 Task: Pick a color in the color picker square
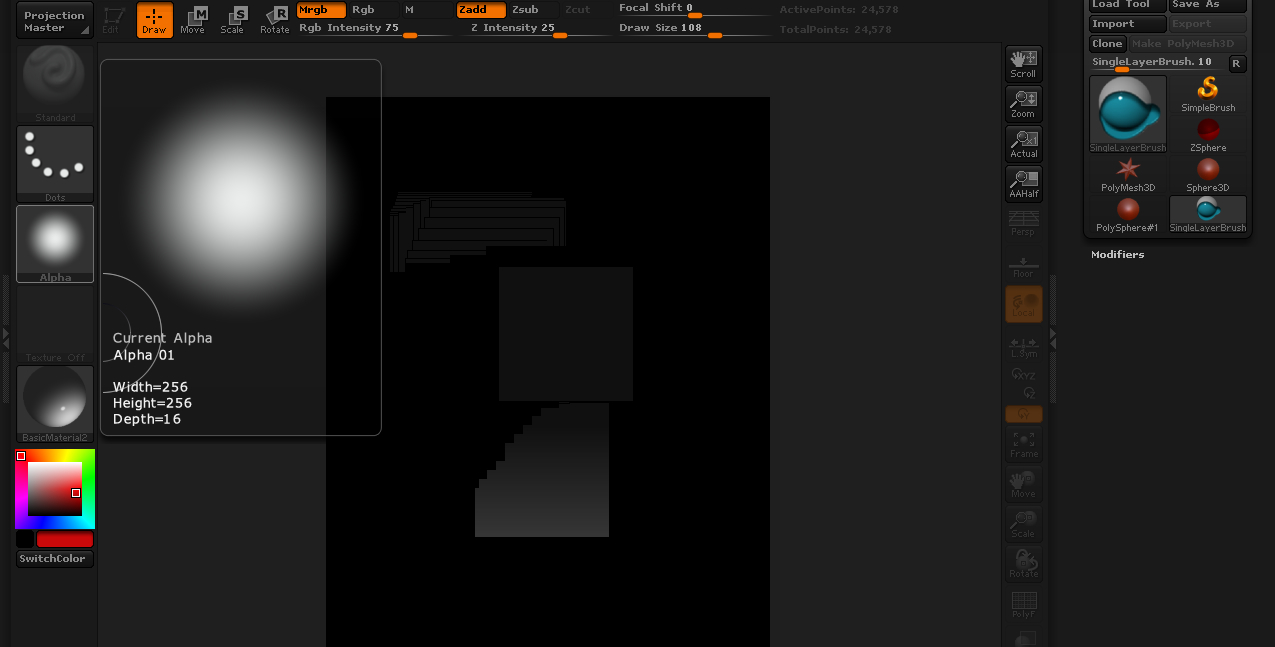pyautogui.click(x=54, y=489)
